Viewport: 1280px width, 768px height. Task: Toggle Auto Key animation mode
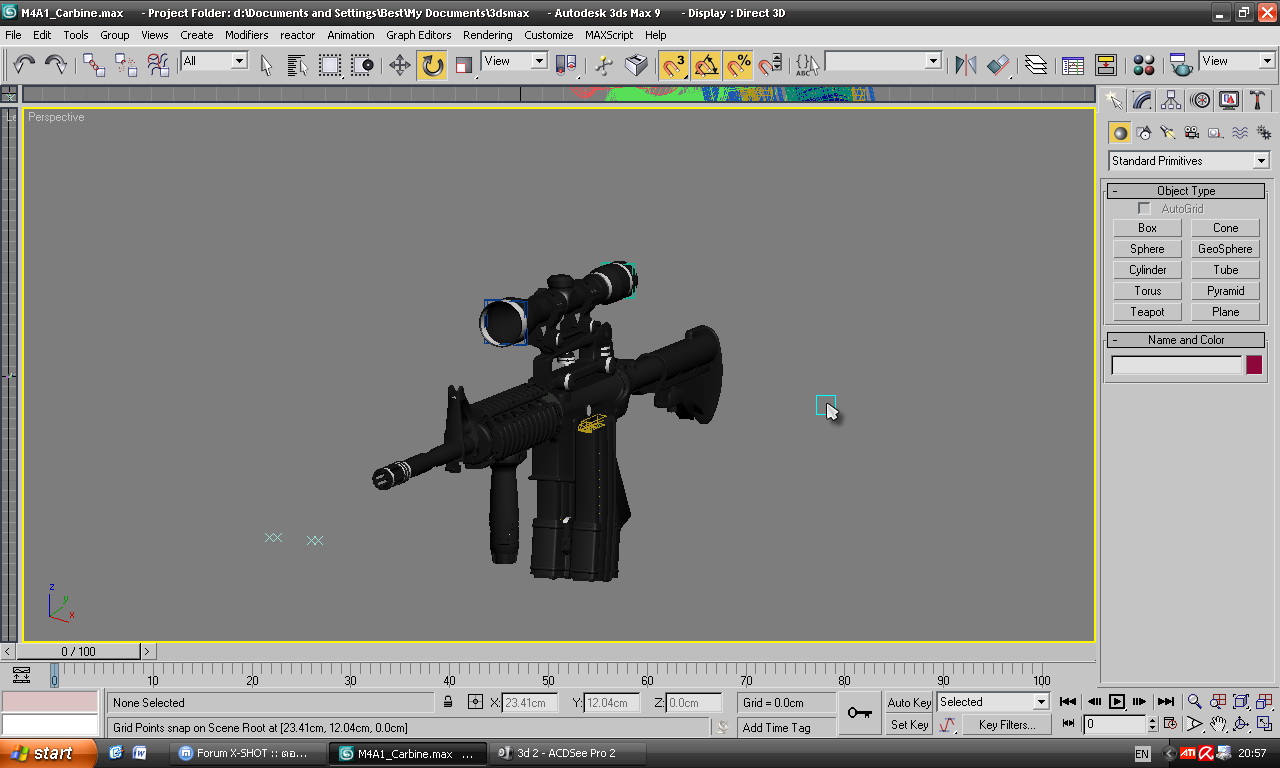click(909, 702)
